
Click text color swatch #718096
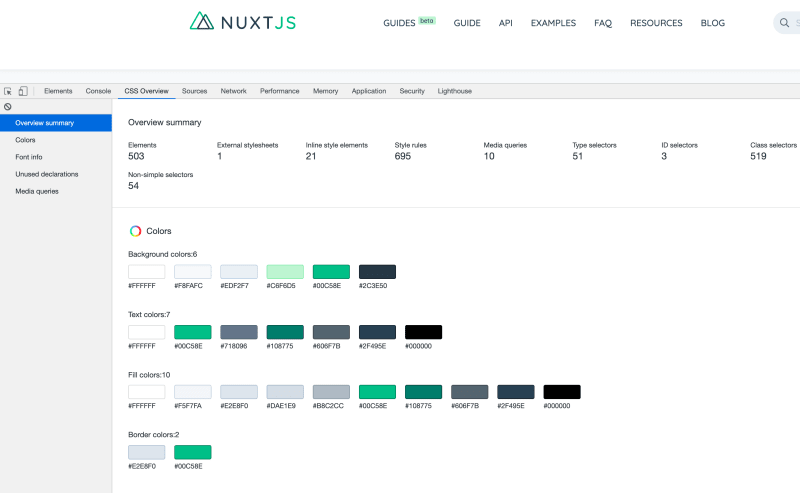pyautogui.click(x=239, y=332)
